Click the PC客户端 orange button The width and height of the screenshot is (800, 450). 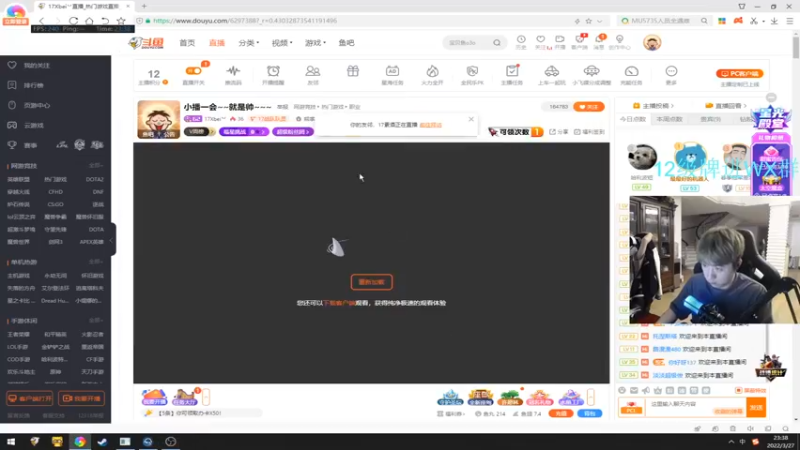coord(739,73)
